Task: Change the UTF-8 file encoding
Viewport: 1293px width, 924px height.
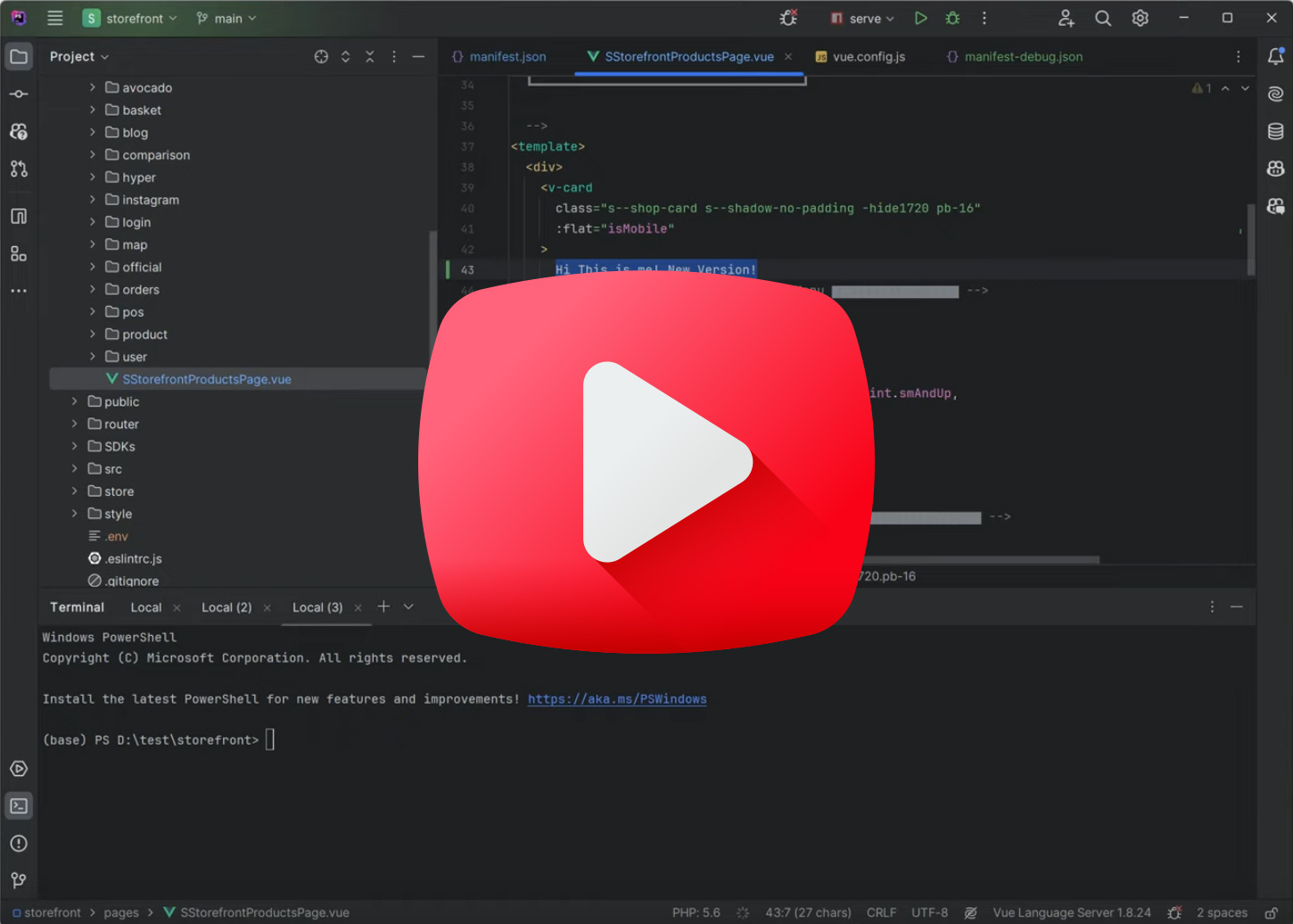Action: point(929,912)
